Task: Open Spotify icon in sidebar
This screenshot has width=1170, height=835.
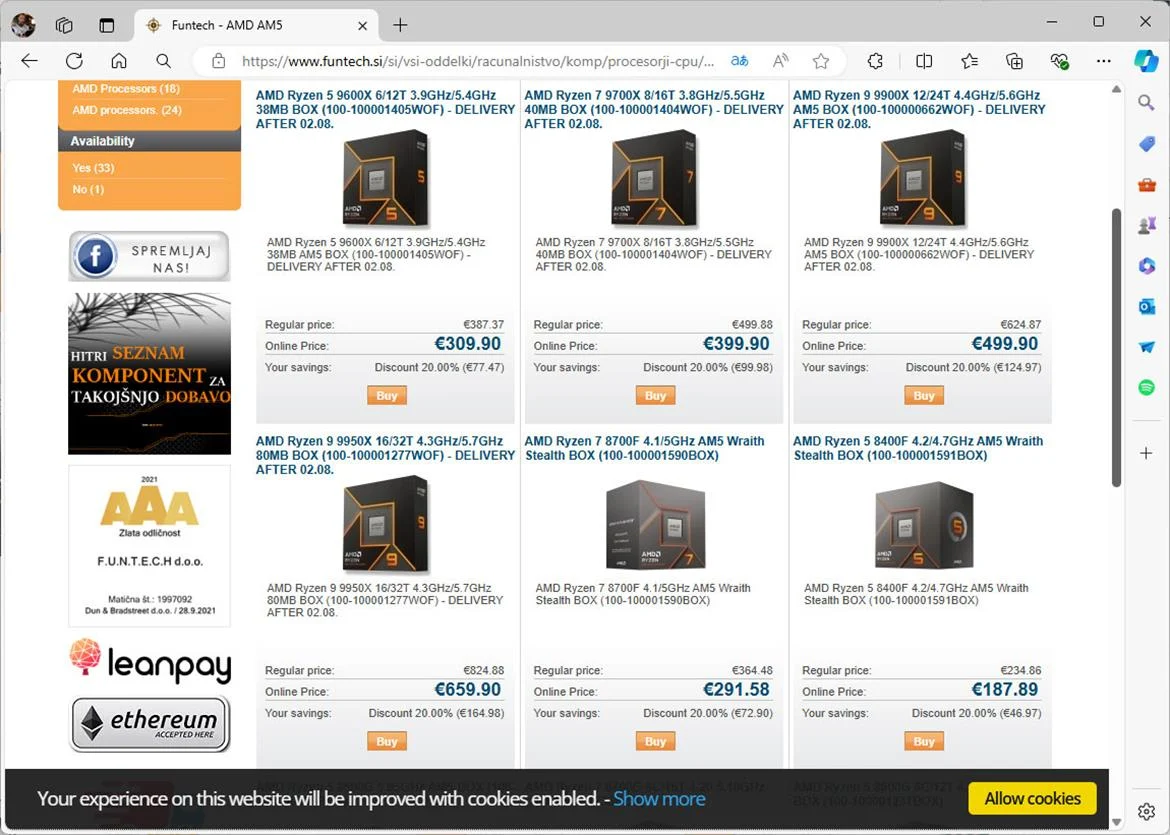Action: [x=1147, y=387]
